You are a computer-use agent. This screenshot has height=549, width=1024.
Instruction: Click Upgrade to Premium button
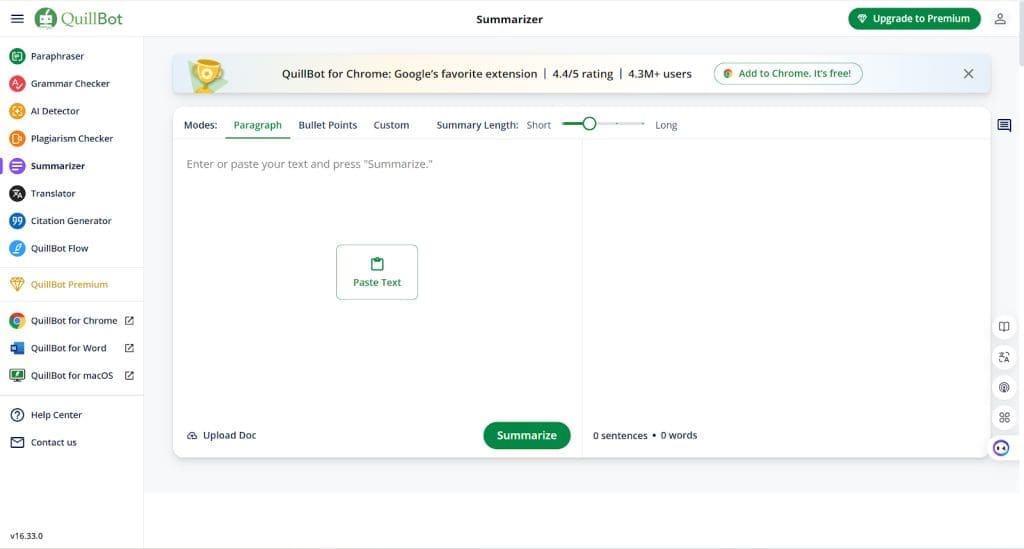914,19
